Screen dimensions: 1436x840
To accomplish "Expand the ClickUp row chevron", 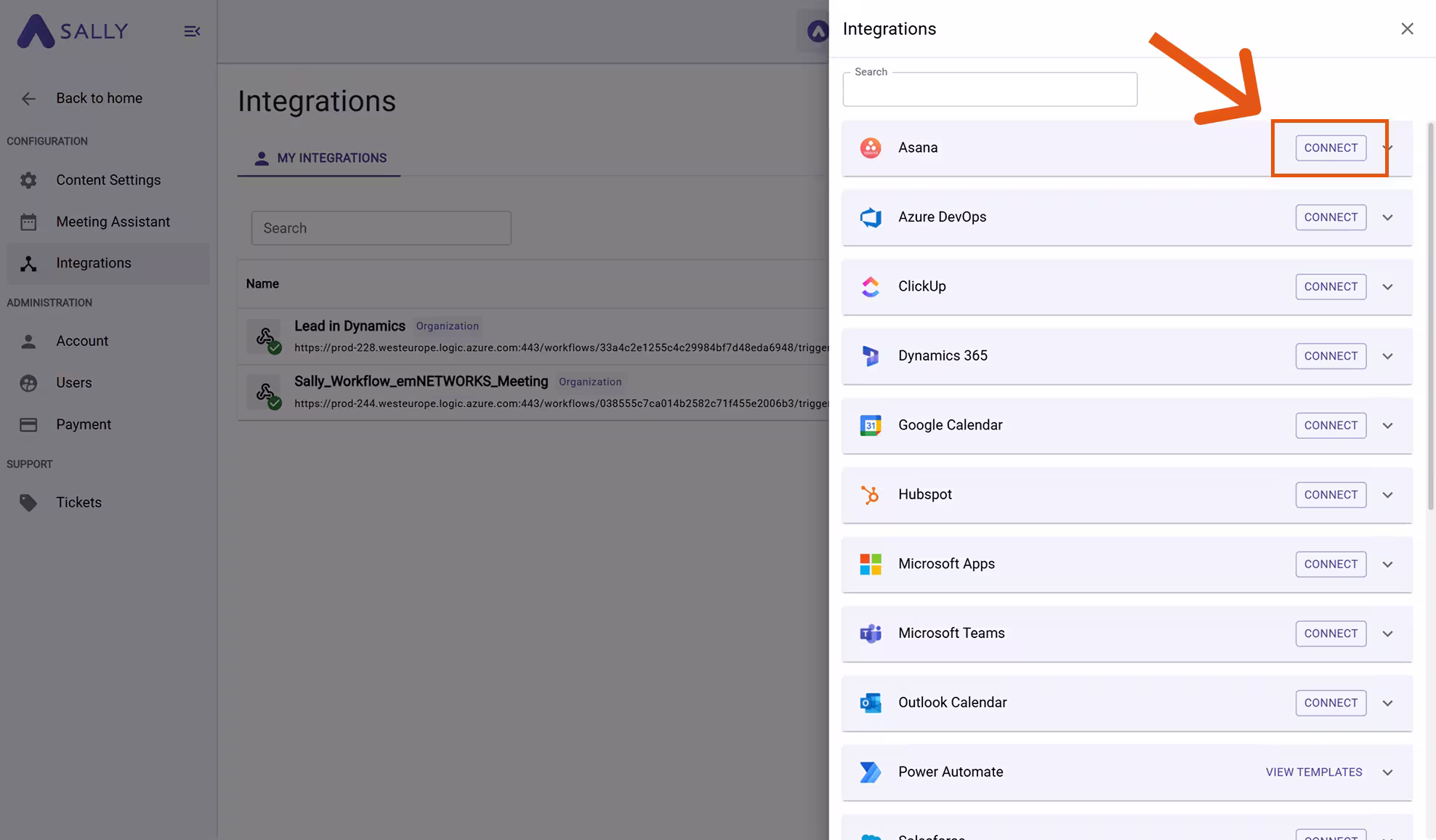I will click(x=1387, y=287).
